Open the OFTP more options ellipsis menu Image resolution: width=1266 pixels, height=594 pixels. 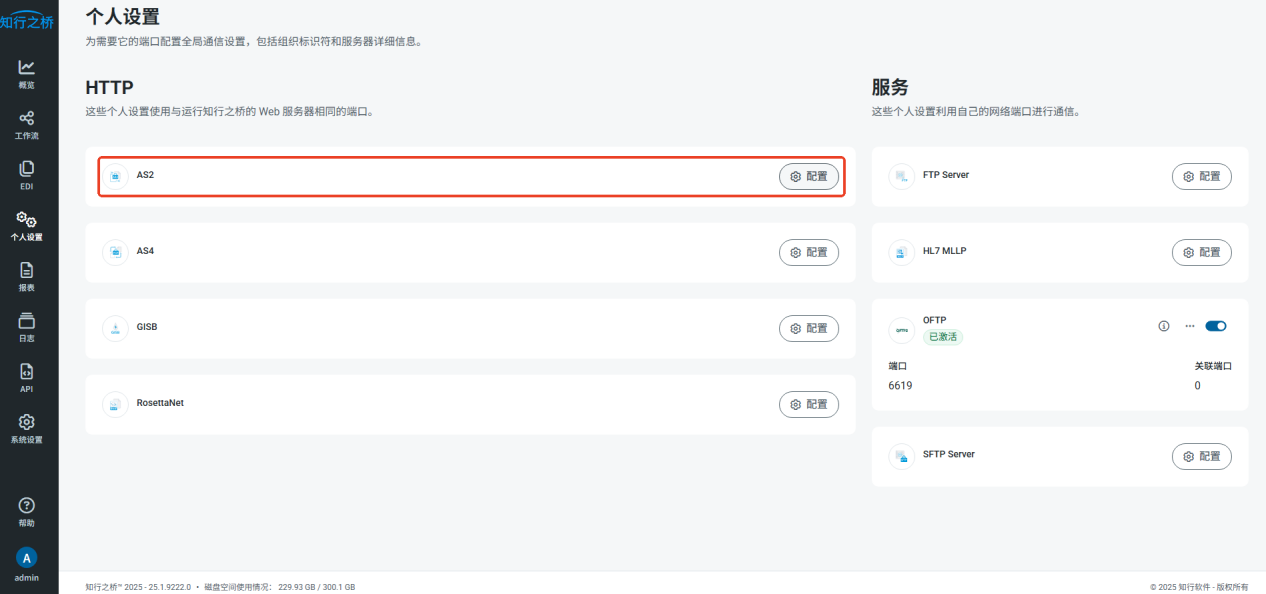pyautogui.click(x=1190, y=326)
